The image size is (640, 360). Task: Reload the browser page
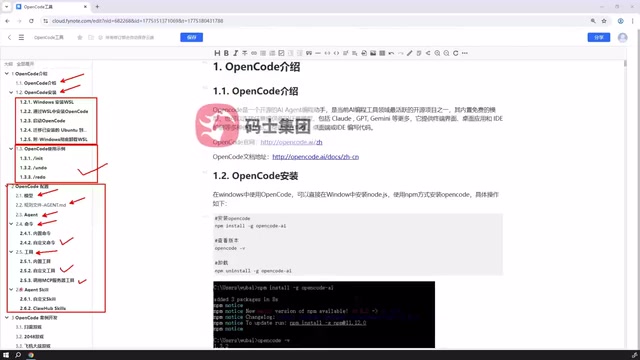31,21
